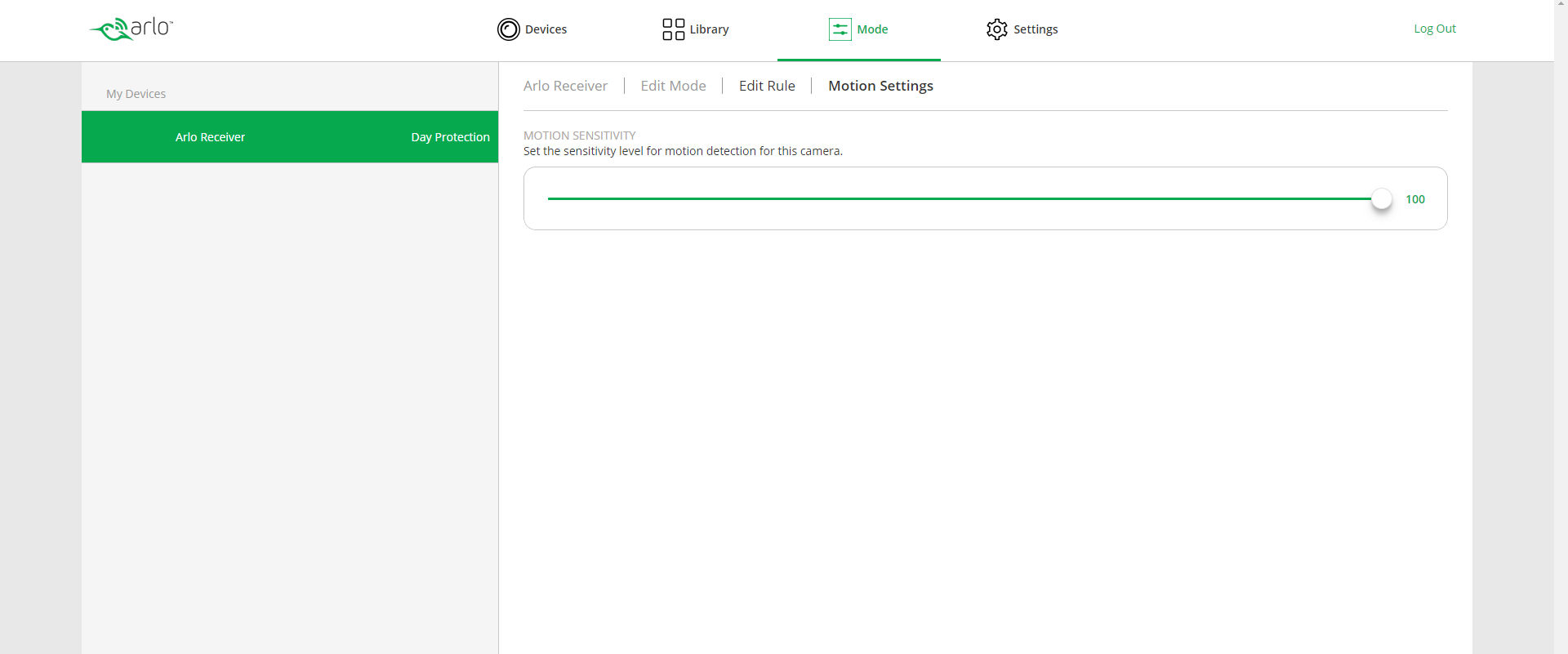The height and width of the screenshot is (654, 1568).
Task: Switch to the Library tab label
Action: tap(709, 29)
